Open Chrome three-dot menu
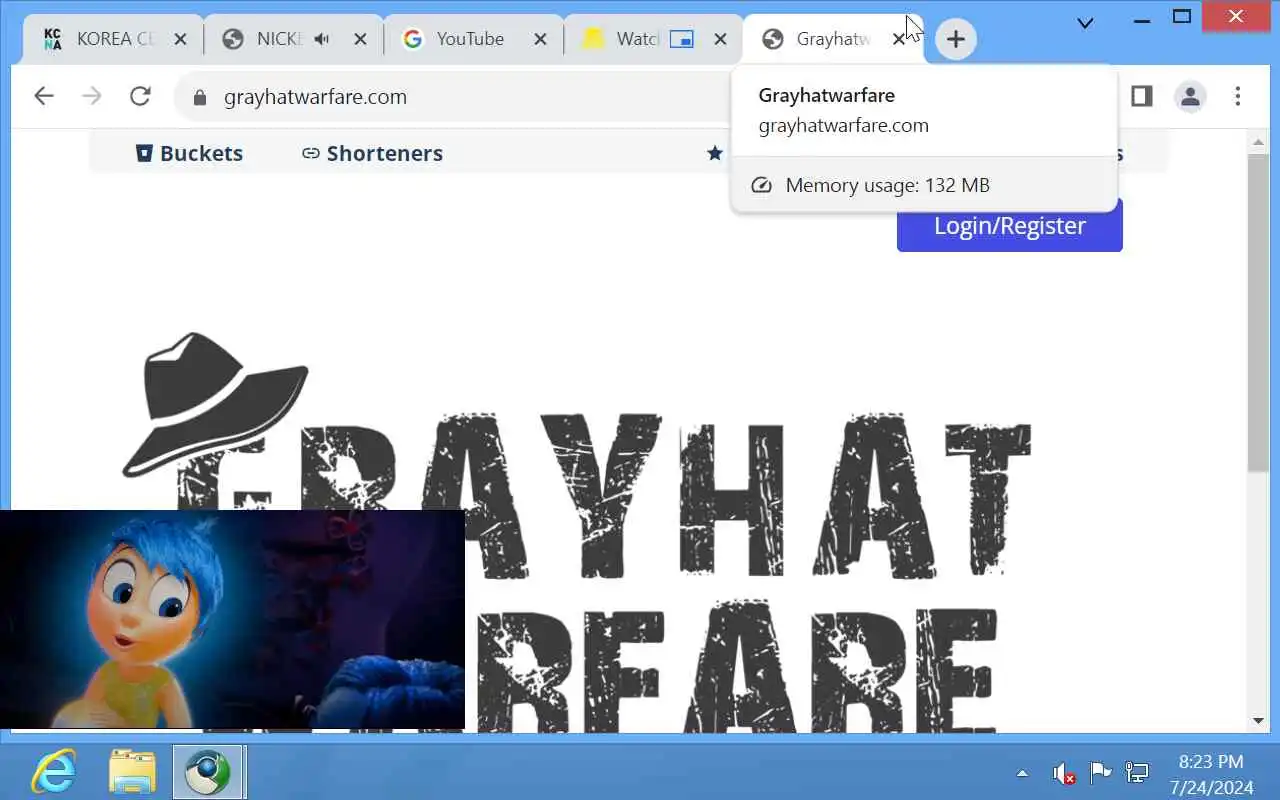 pyautogui.click(x=1238, y=96)
